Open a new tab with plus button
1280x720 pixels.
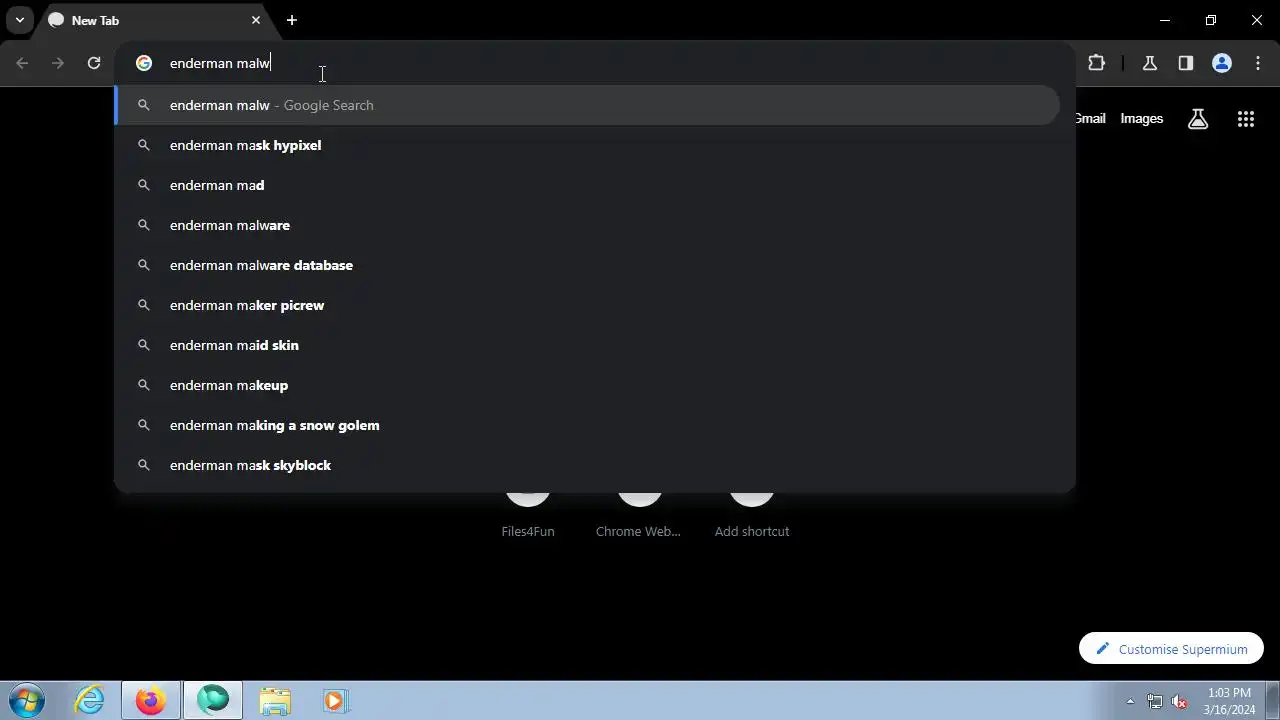(x=291, y=20)
